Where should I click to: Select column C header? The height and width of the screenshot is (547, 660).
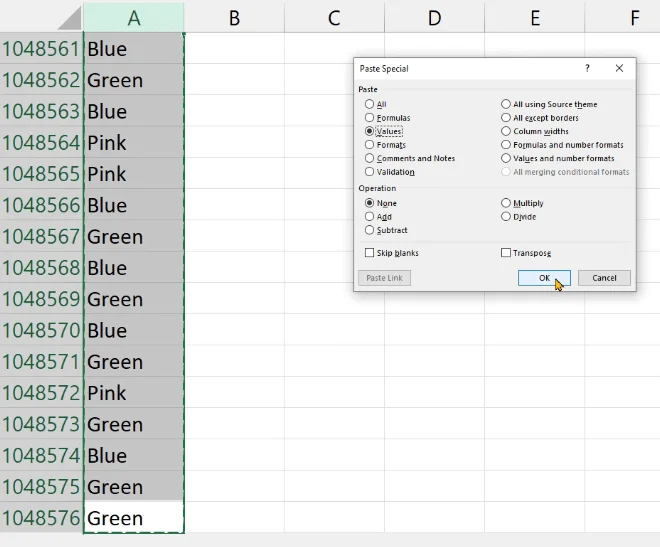click(334, 18)
